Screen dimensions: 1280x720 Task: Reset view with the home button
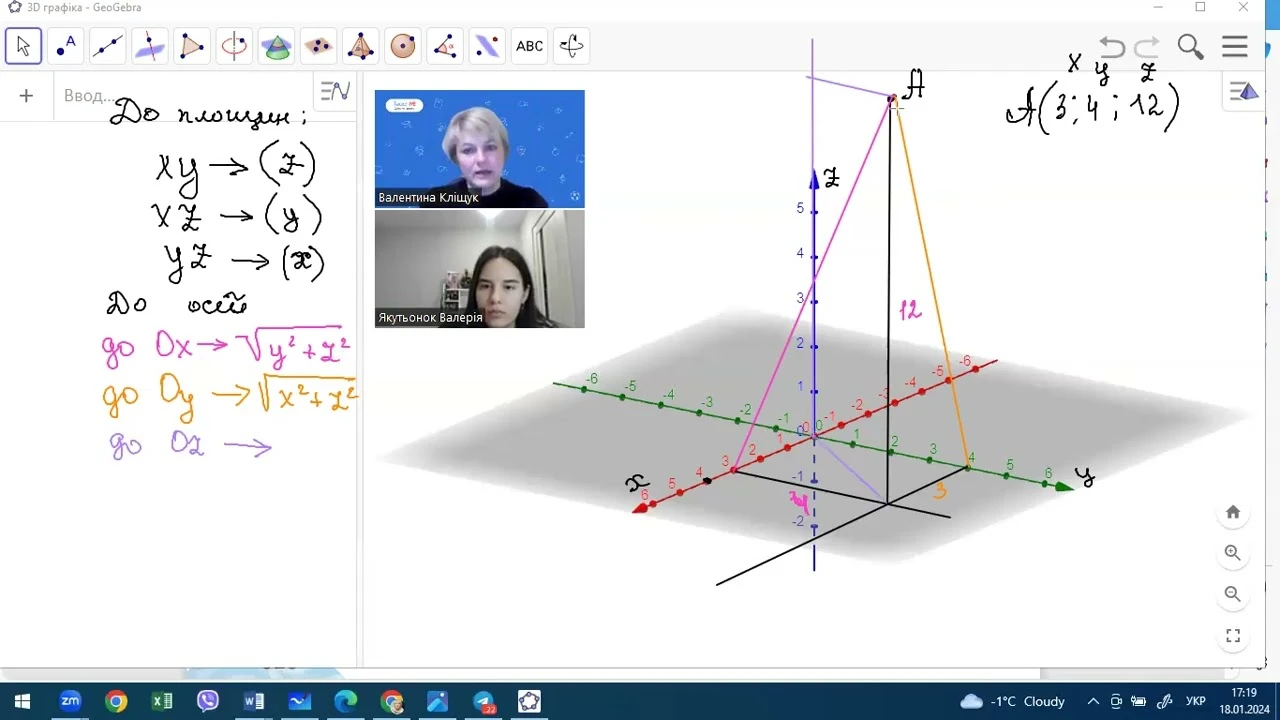click(x=1233, y=512)
